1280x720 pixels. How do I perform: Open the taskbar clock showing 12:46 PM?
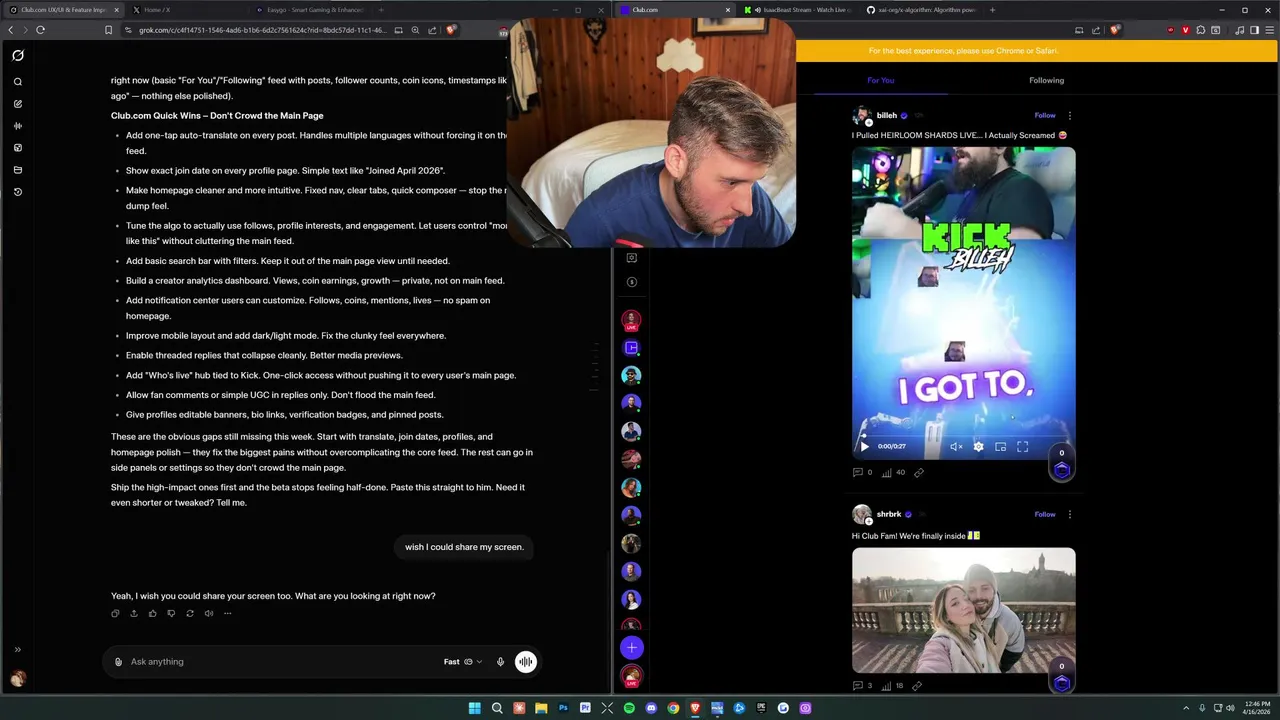(1258, 708)
